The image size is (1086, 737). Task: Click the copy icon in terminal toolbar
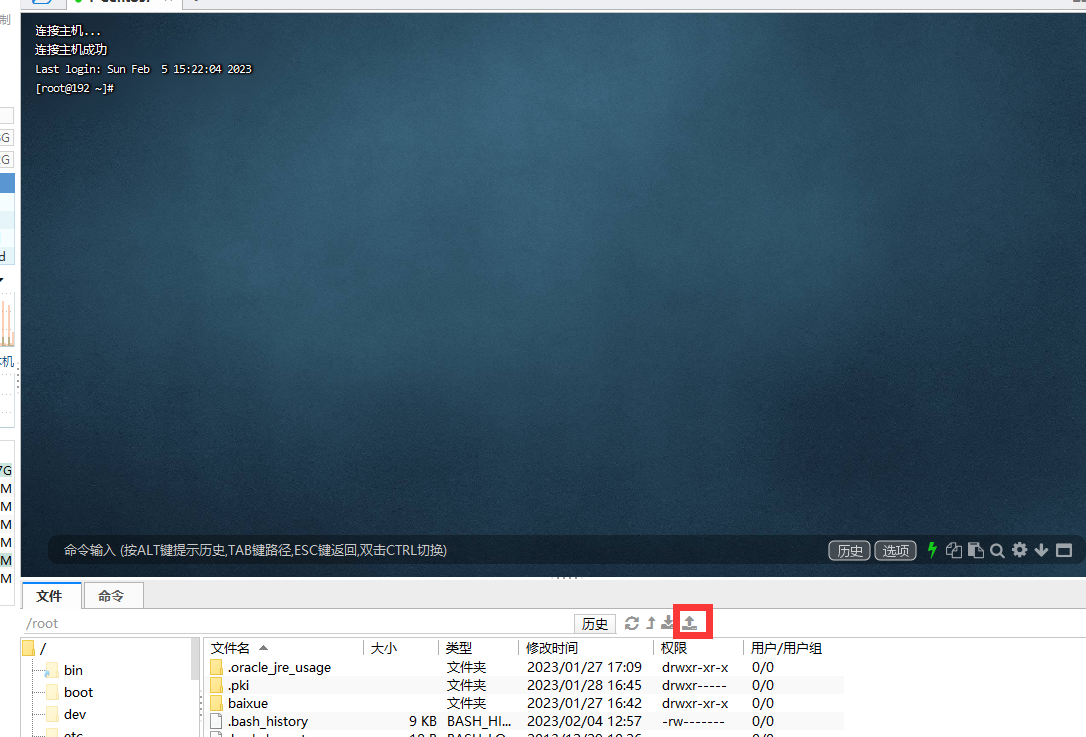[954, 550]
